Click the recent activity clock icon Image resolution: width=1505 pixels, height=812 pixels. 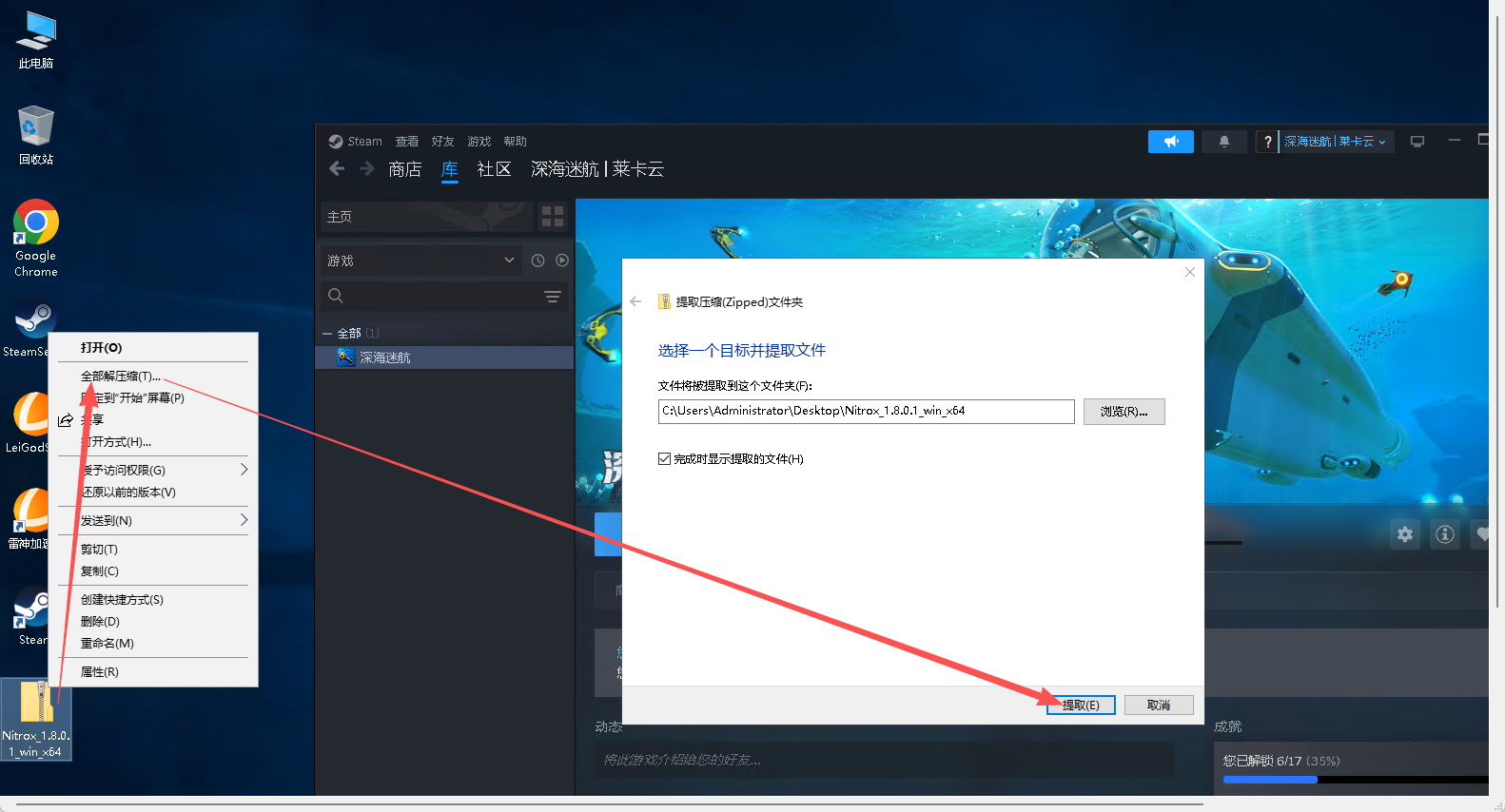tap(537, 261)
